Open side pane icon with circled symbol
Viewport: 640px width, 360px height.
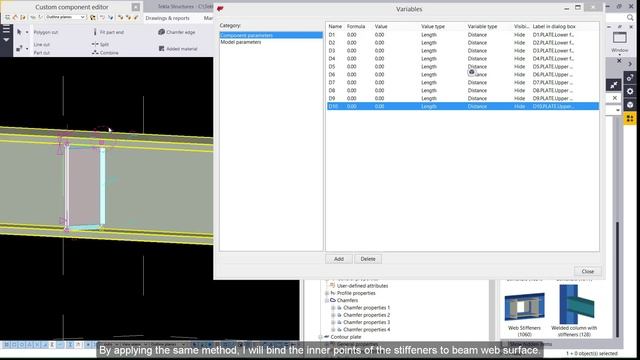[x=630, y=105]
